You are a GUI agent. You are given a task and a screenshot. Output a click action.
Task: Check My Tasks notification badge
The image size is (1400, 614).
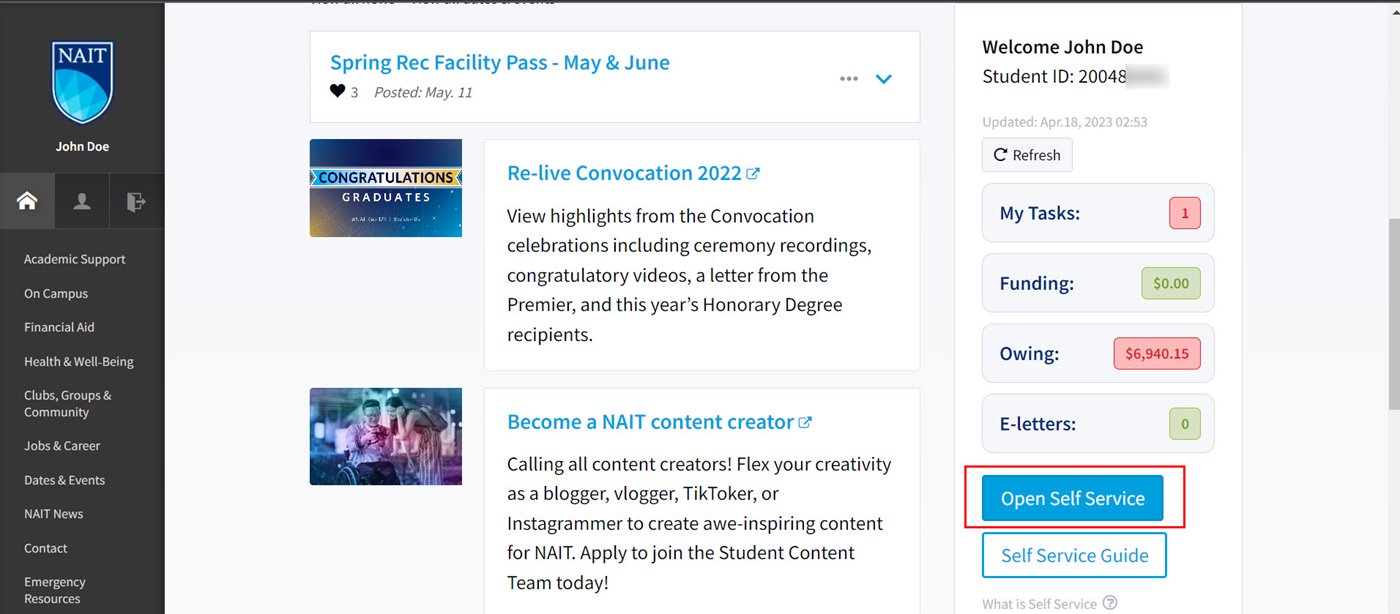[1184, 212]
